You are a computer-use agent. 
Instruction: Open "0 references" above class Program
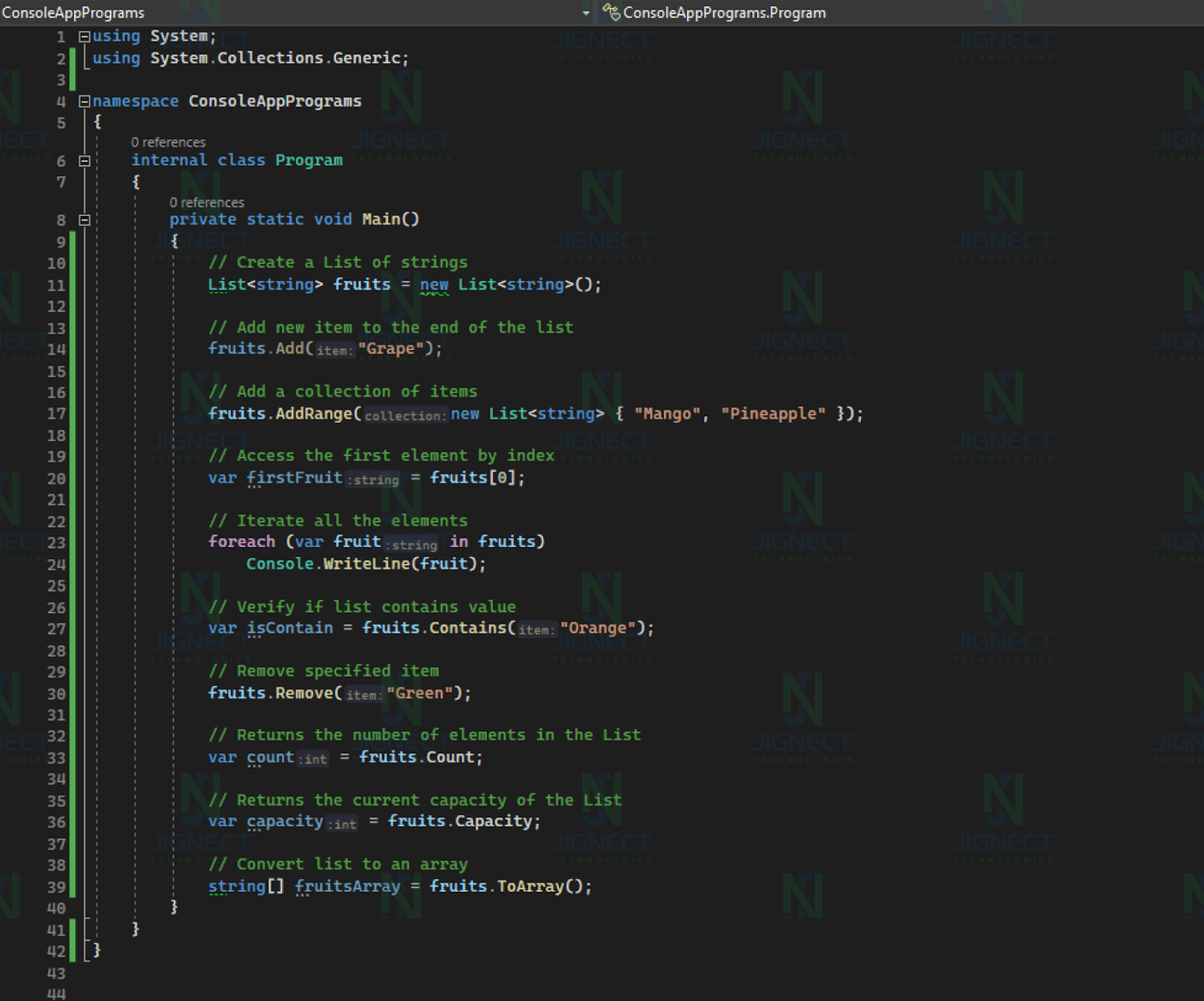169,143
